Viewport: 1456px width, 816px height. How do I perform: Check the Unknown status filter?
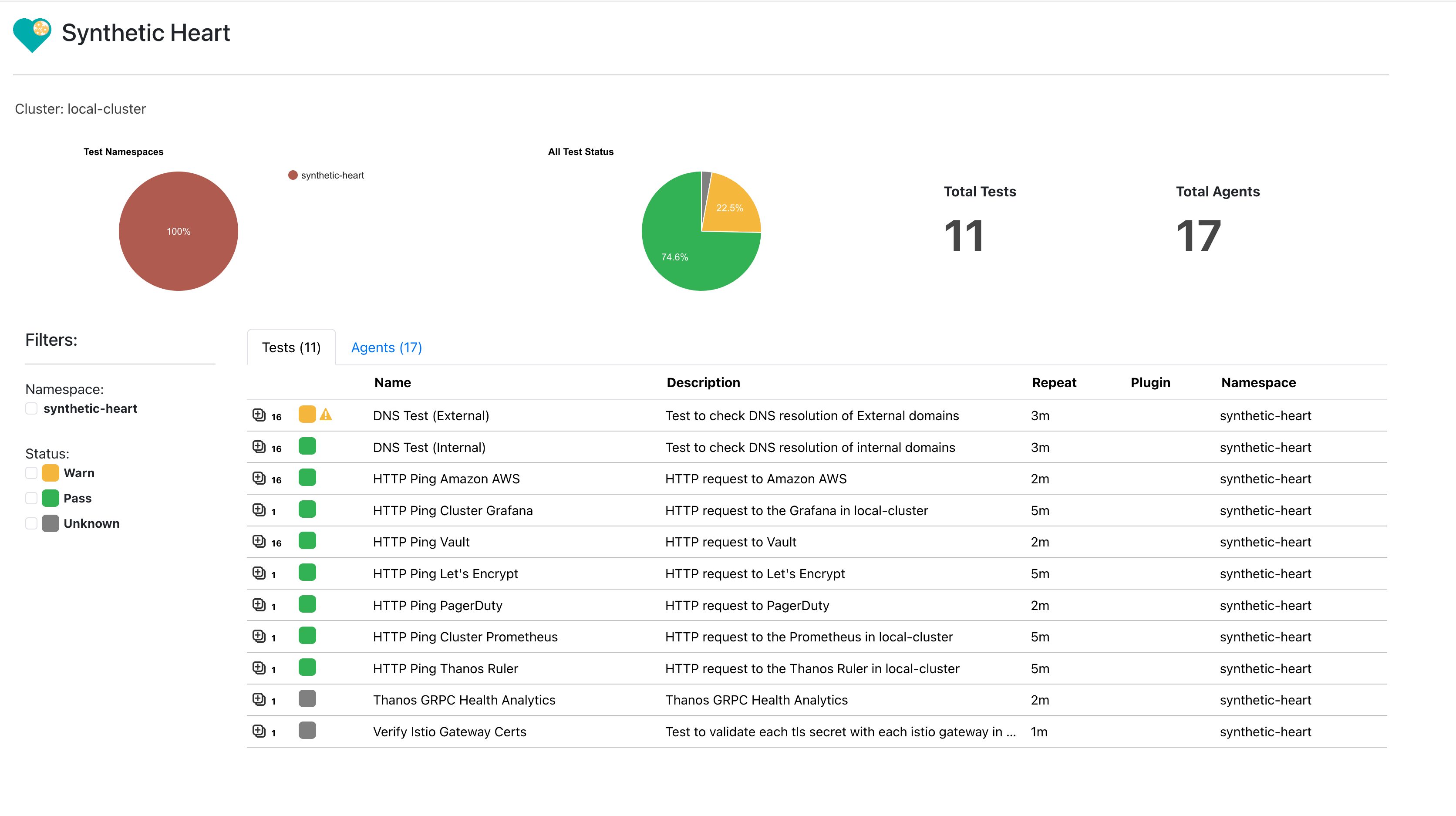pyautogui.click(x=32, y=523)
